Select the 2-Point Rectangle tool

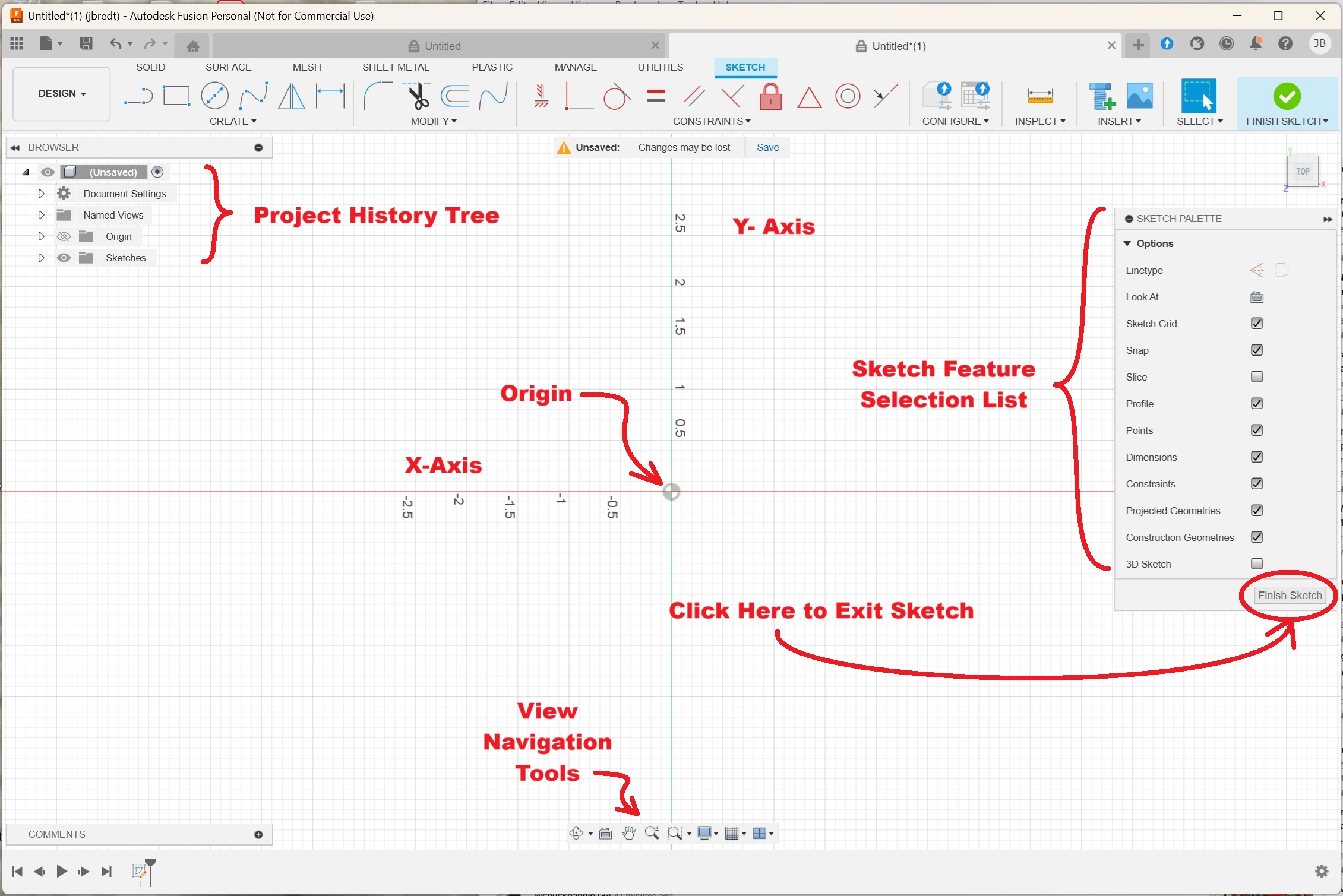click(x=176, y=96)
